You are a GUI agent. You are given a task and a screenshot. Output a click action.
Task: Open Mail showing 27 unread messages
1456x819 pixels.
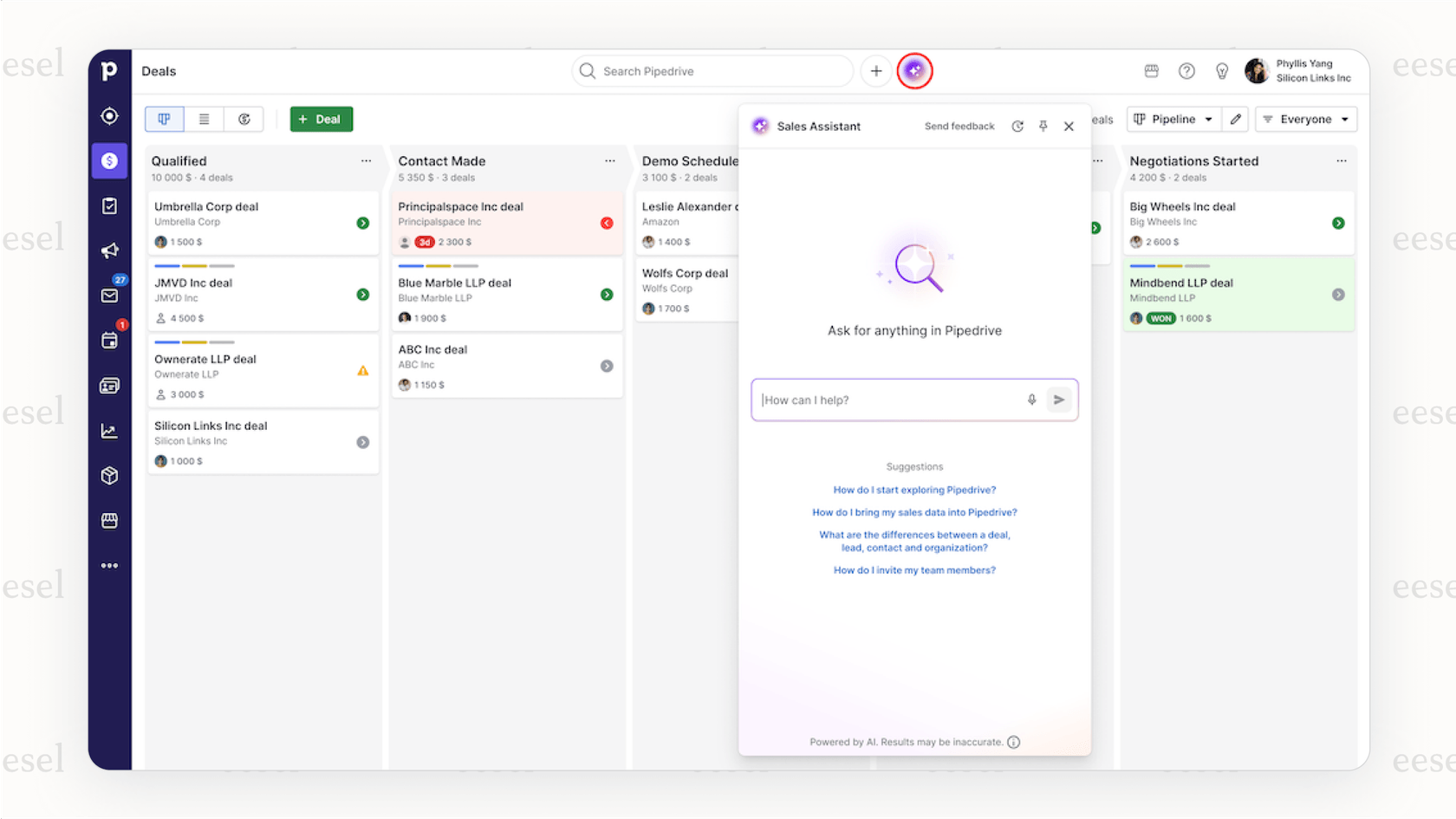click(x=109, y=296)
